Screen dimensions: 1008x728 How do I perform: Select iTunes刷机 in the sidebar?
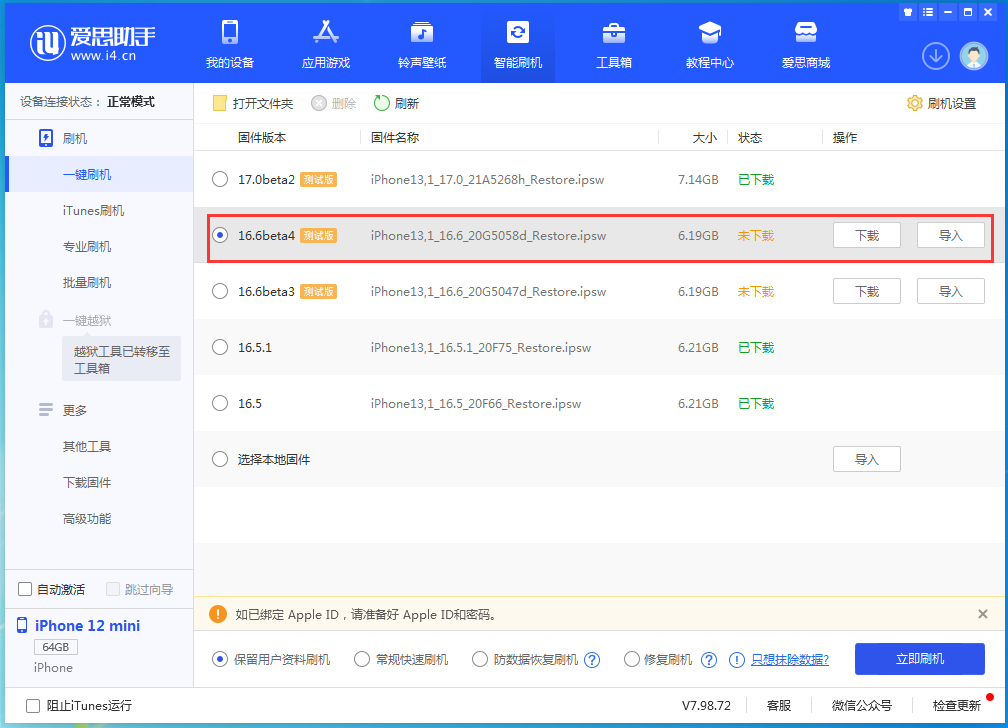[93, 211]
